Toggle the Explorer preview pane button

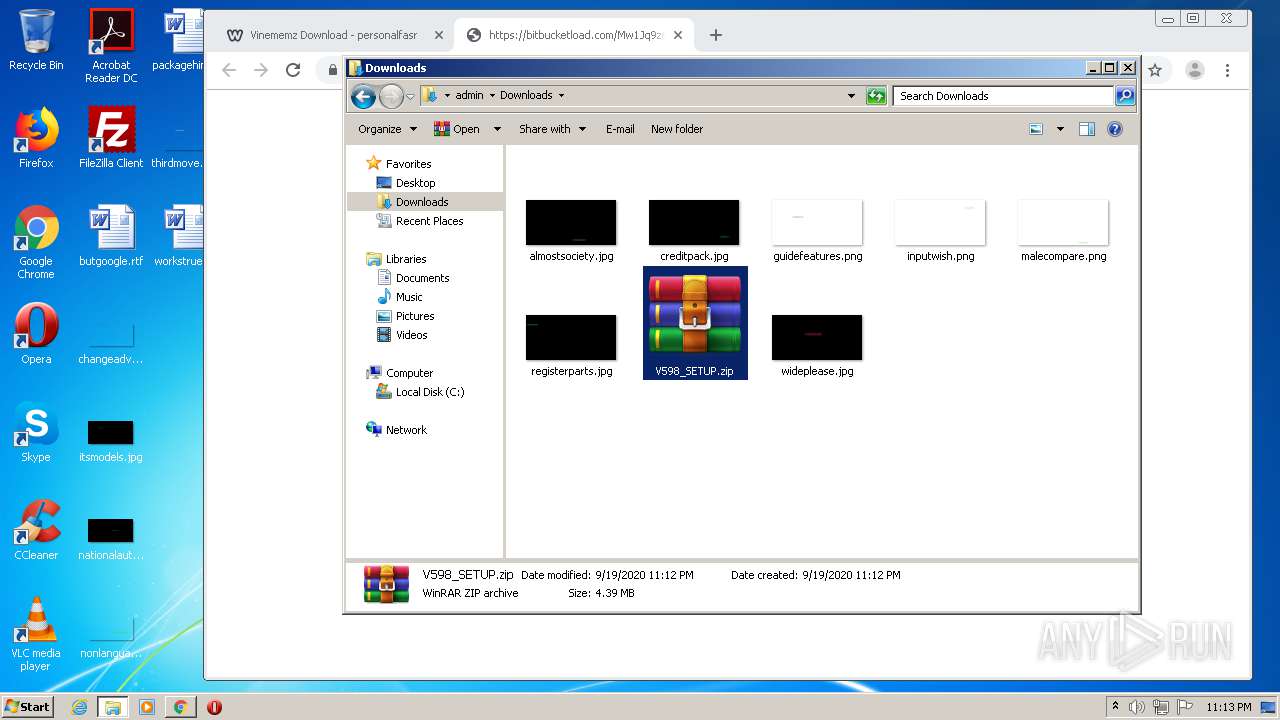1087,129
